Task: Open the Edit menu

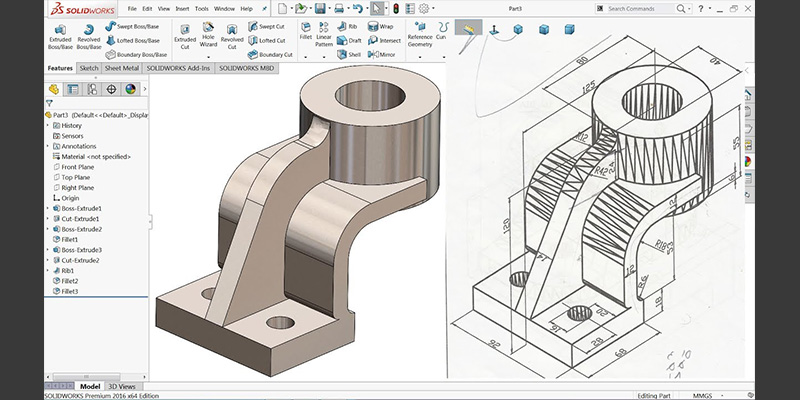Action: (147, 9)
